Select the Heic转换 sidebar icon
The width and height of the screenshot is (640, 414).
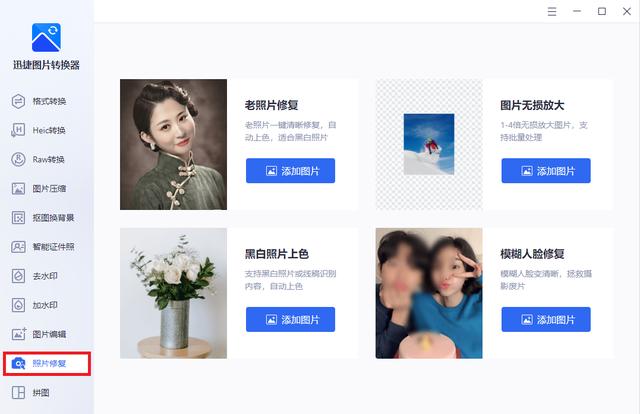[x=18, y=130]
